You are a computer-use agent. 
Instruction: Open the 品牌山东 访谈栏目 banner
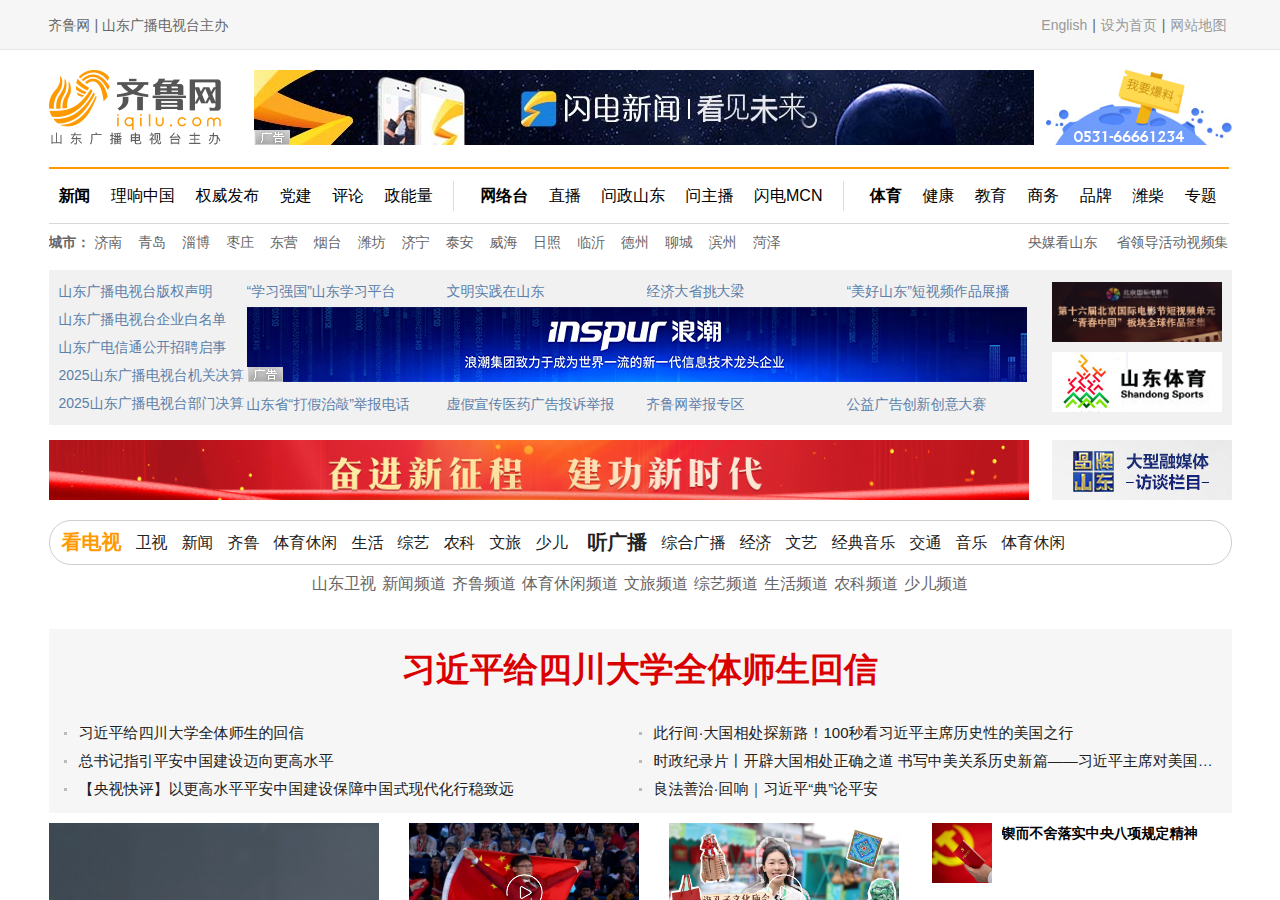click(x=1142, y=470)
